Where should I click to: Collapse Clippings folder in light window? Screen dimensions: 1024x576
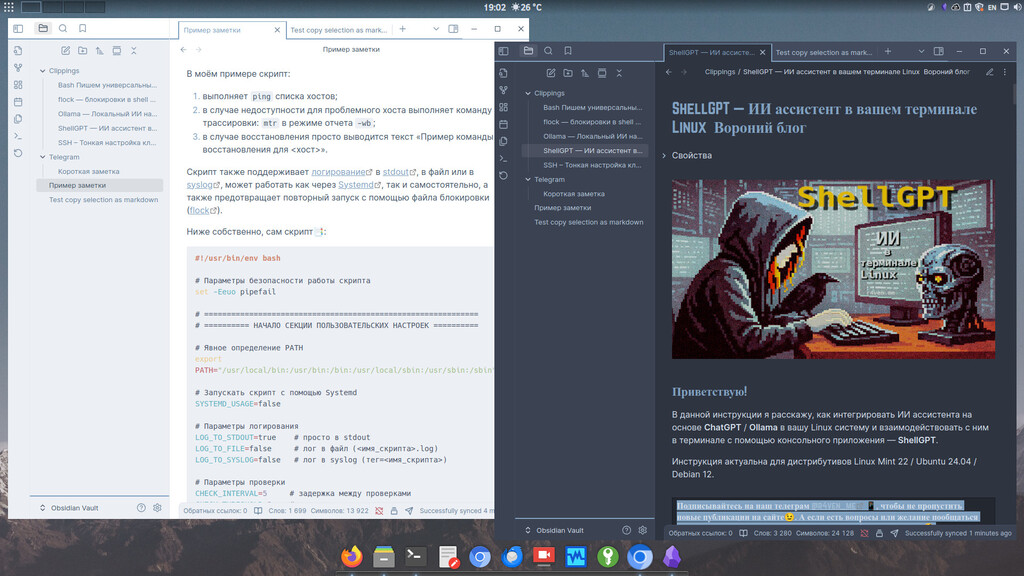pos(42,71)
